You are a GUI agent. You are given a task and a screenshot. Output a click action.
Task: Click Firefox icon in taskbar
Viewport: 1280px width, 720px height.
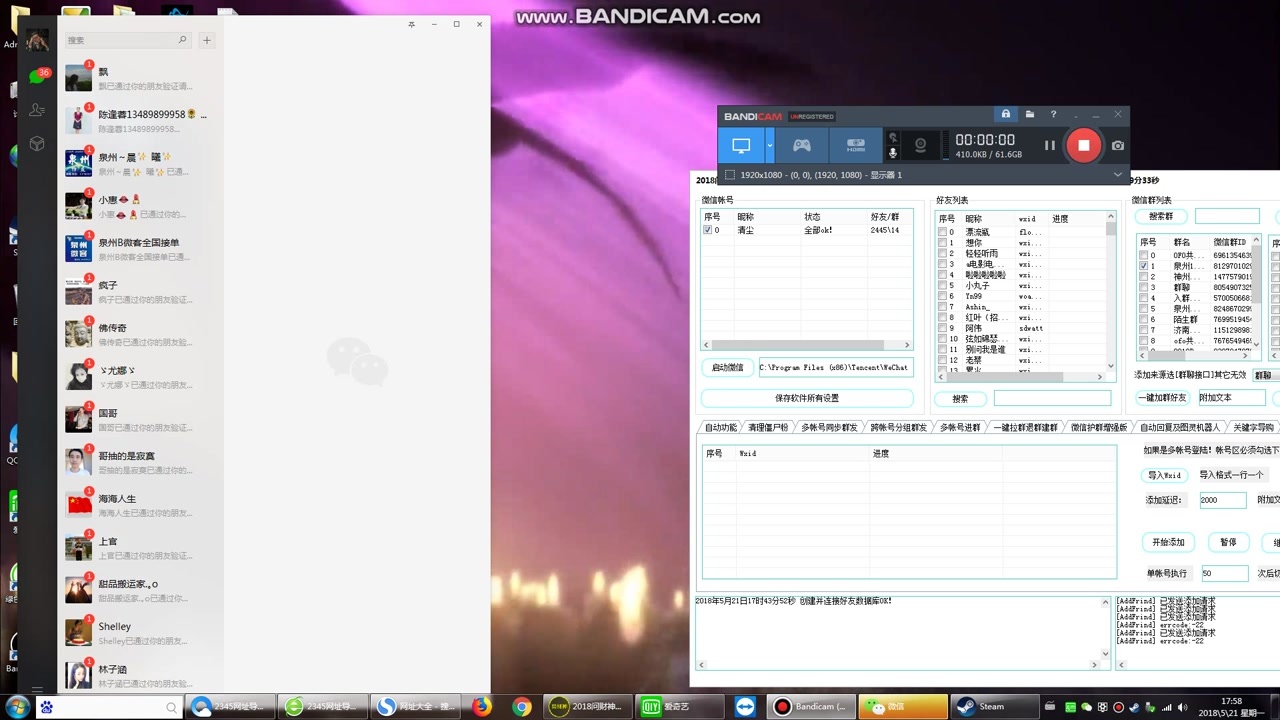pos(482,707)
